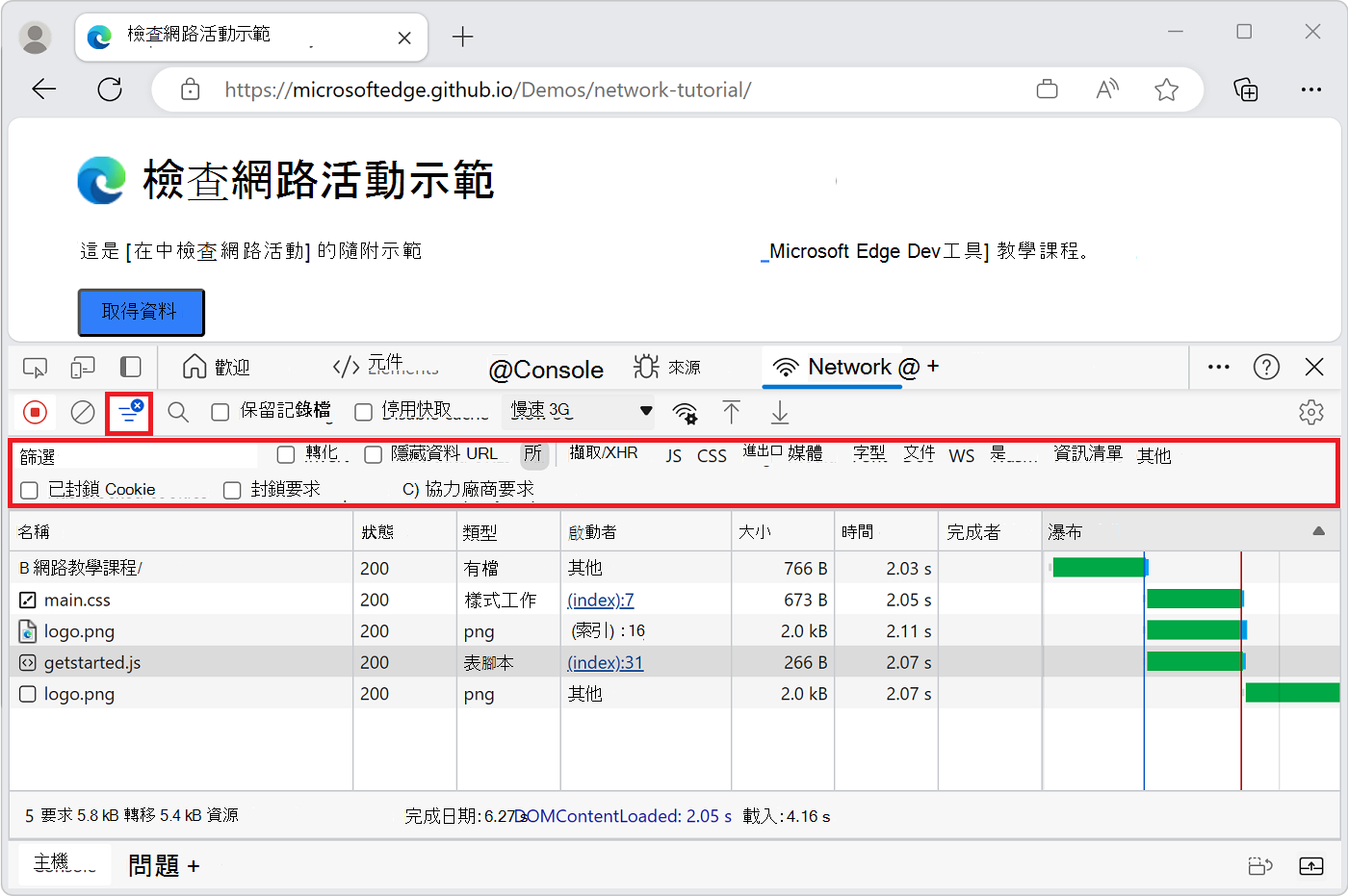The image size is (1348, 896).
Task: Check the 已封鎖 Cookie checkbox
Action: tap(30, 490)
